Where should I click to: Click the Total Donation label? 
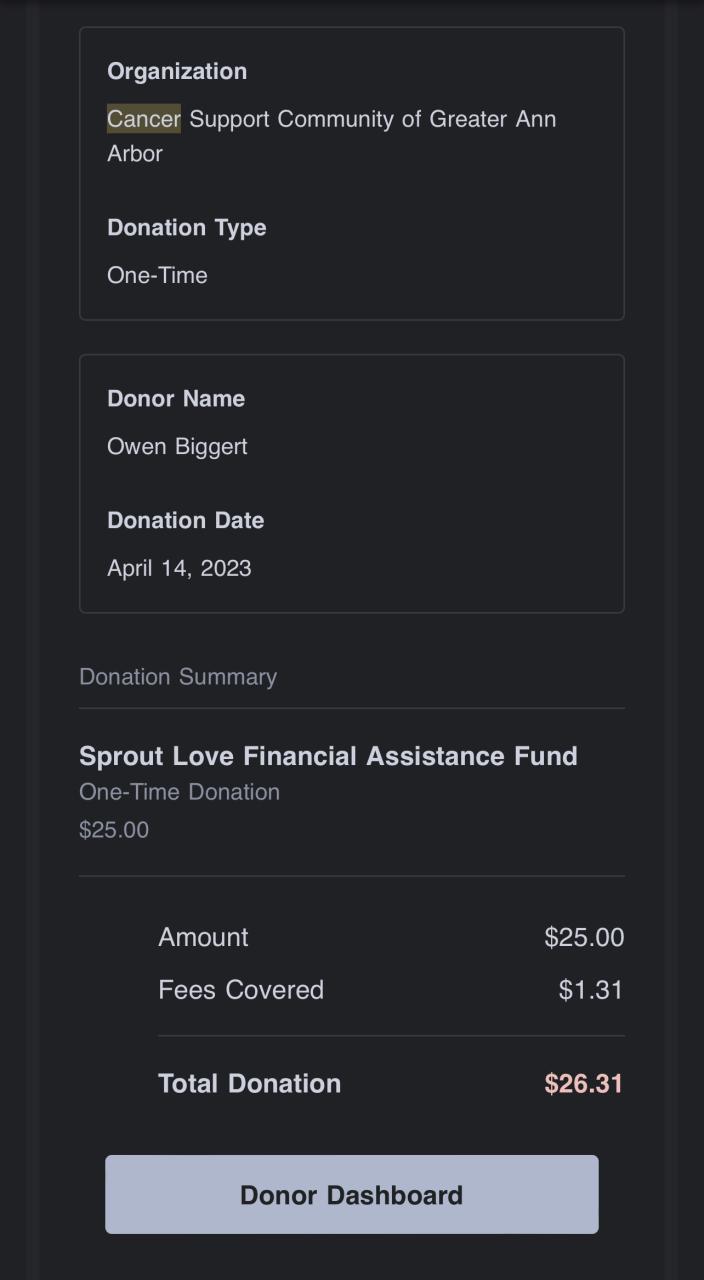(x=250, y=1084)
